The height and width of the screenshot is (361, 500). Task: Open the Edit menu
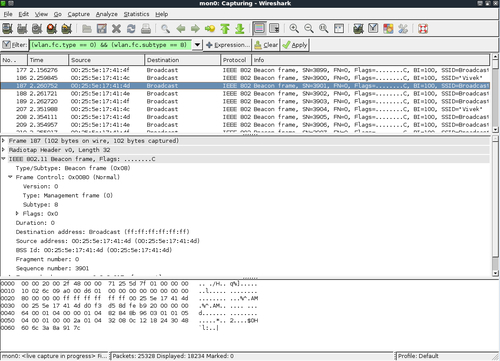click(23, 14)
